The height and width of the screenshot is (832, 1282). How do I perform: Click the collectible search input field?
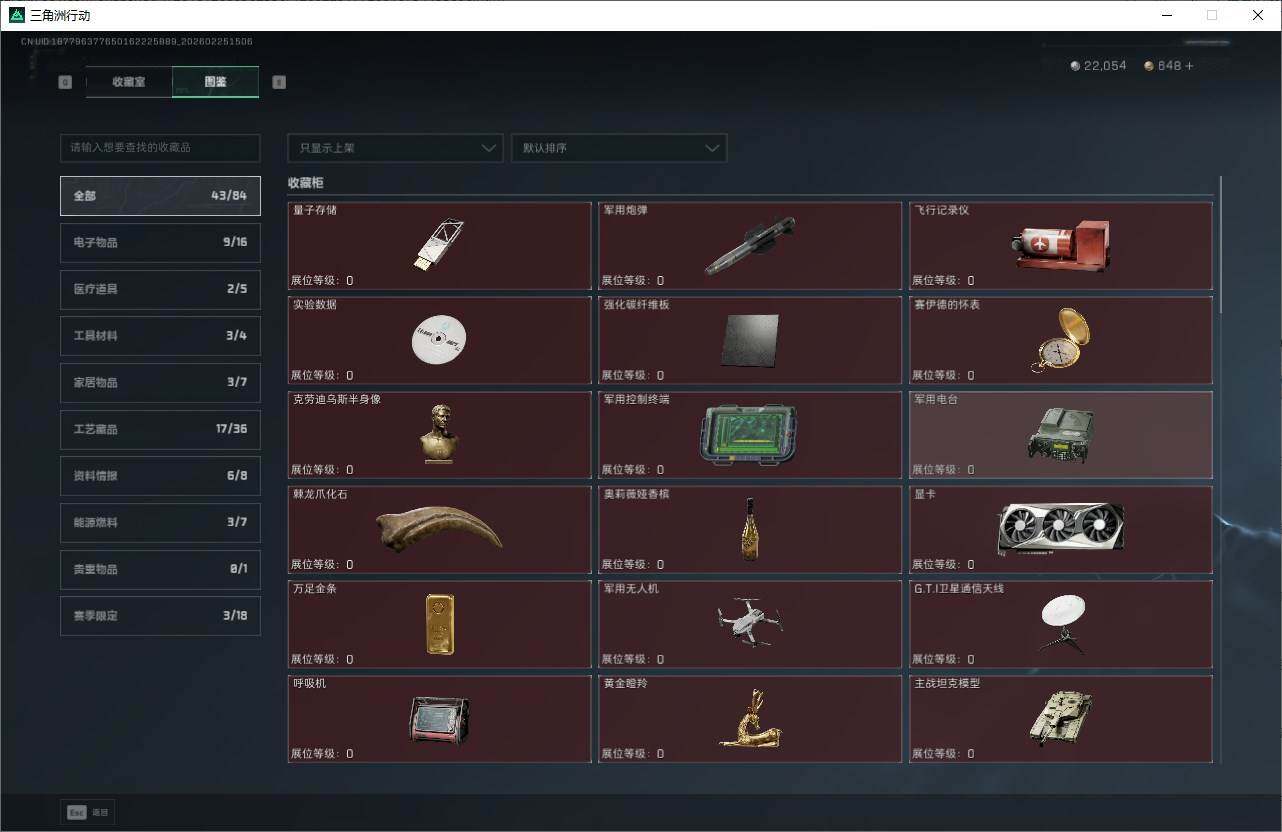pos(160,148)
